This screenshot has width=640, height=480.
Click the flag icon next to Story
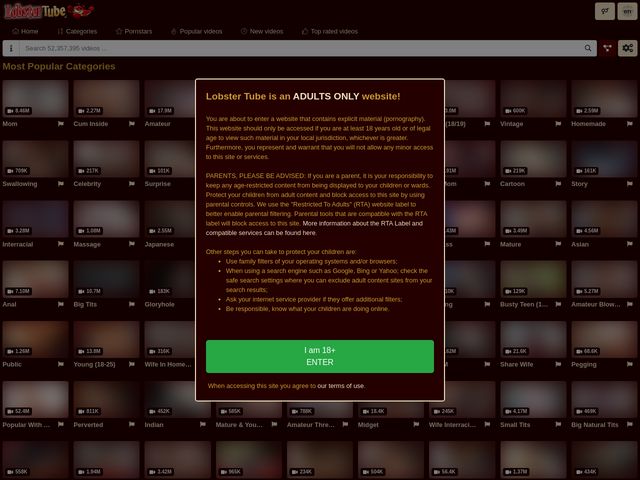pyautogui.click(x=629, y=184)
